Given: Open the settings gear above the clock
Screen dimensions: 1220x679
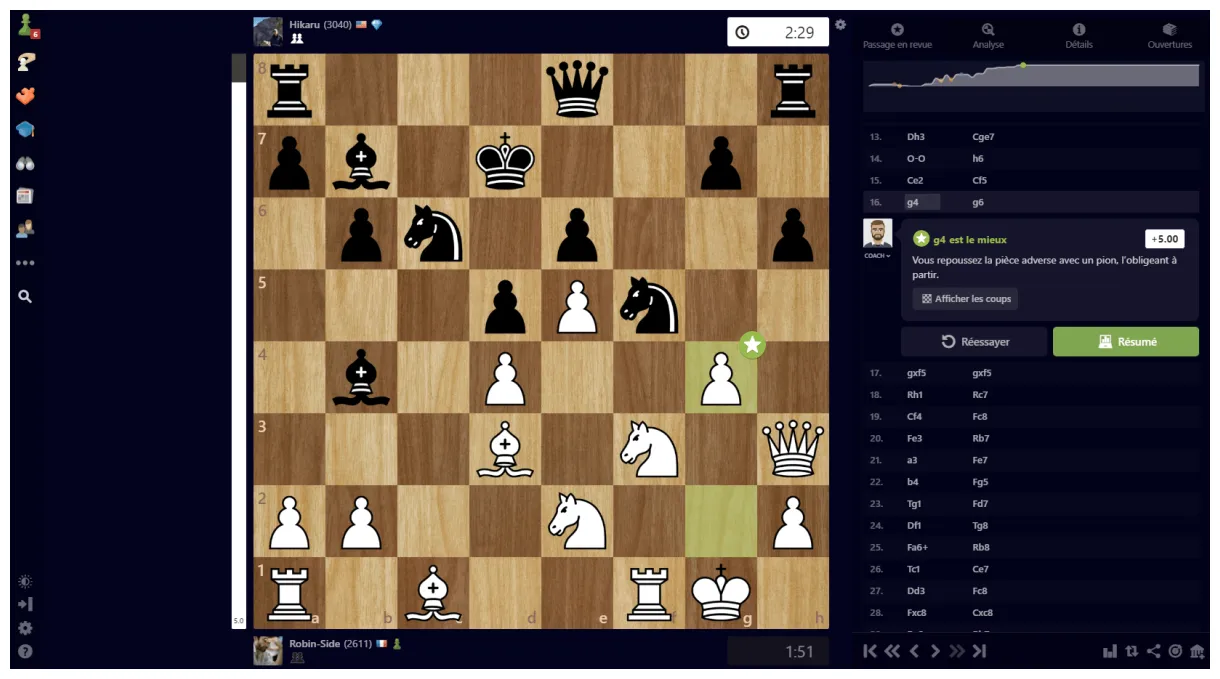Looking at the screenshot, I should [840, 25].
